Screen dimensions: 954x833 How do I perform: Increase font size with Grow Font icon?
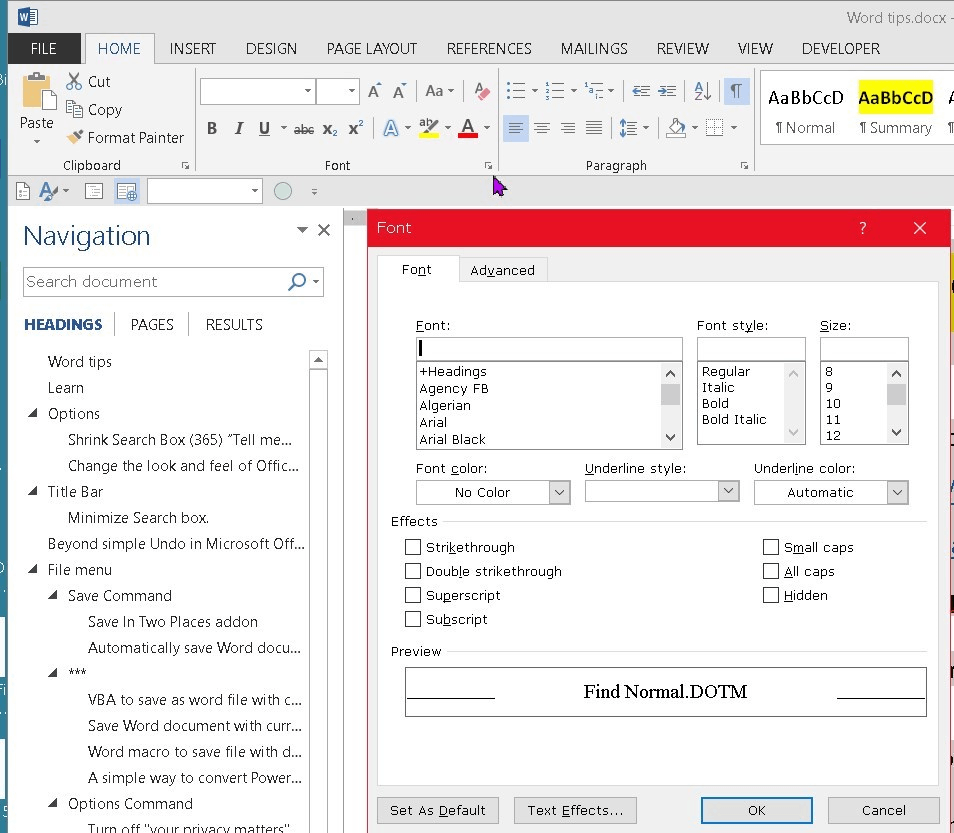[x=375, y=91]
